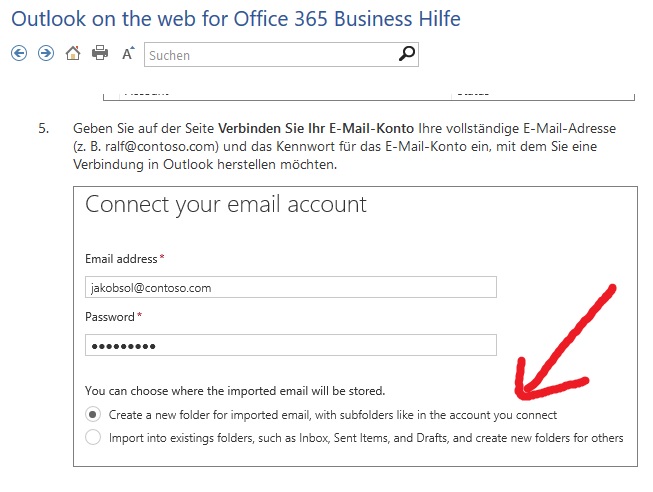Click the Email address field with jakobsol@contoso.com
This screenshot has height=492, width=653.
(291, 287)
